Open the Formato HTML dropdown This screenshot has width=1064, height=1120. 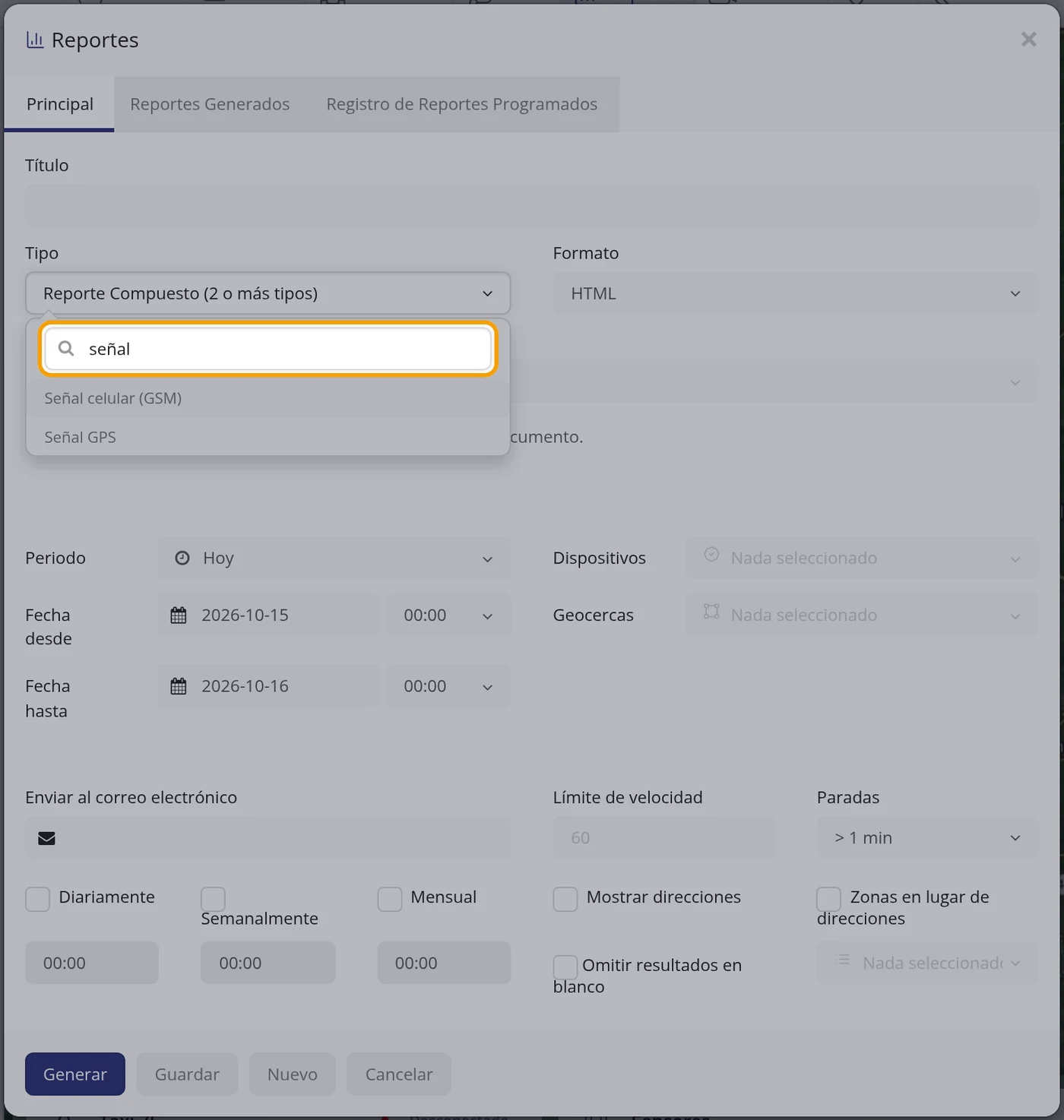pyautogui.click(x=796, y=293)
